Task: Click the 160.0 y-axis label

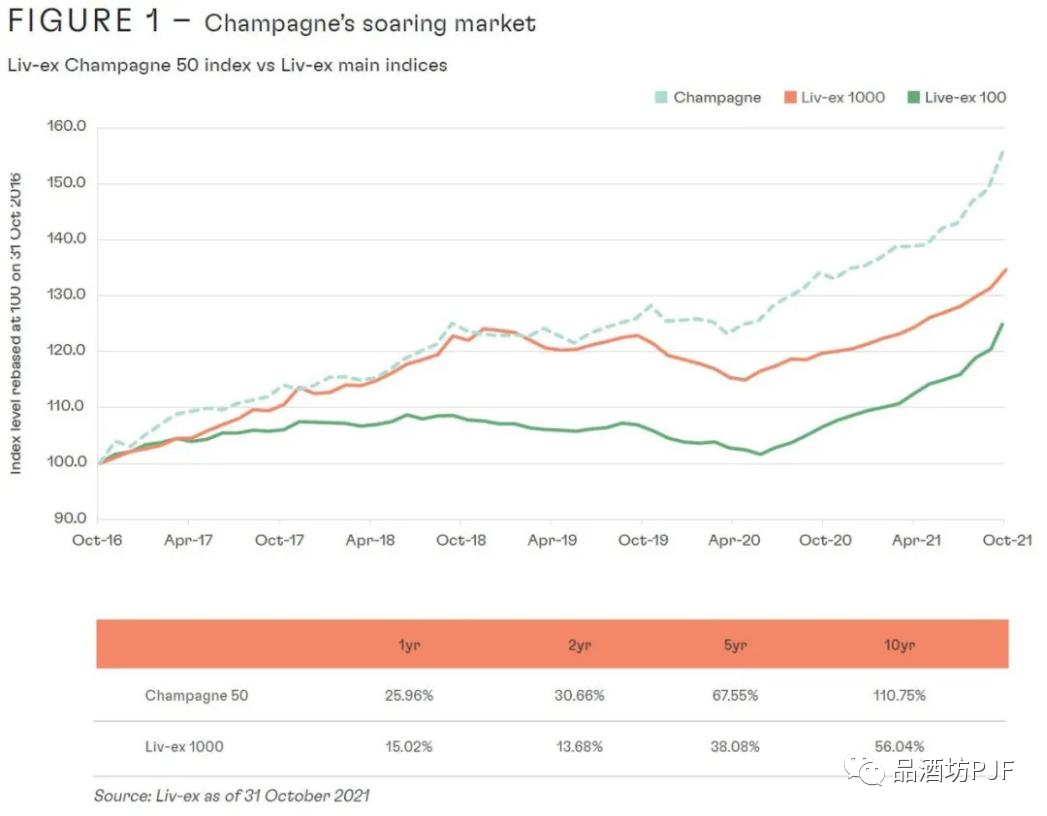Action: [67, 127]
